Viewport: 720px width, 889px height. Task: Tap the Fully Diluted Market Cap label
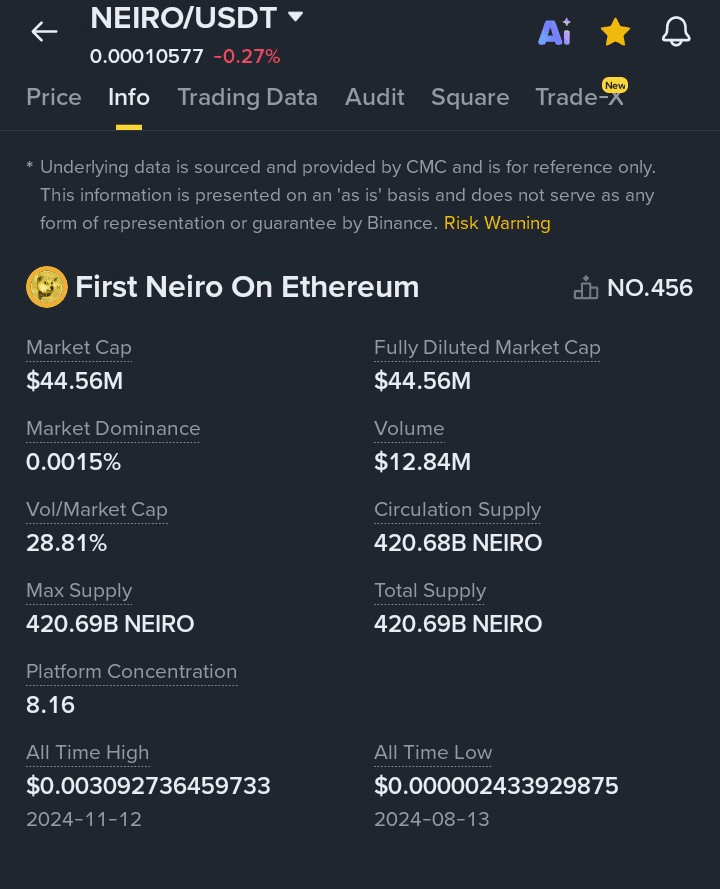point(487,348)
